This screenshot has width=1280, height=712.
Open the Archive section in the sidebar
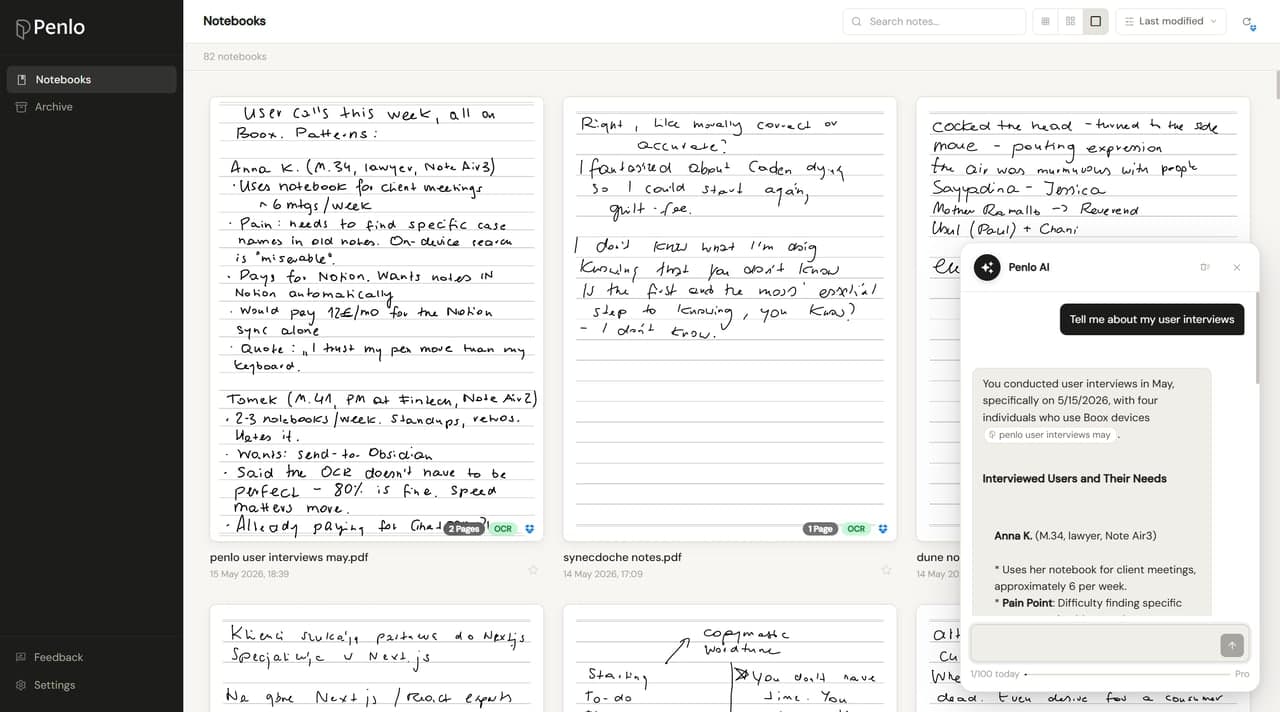pyautogui.click(x=91, y=107)
